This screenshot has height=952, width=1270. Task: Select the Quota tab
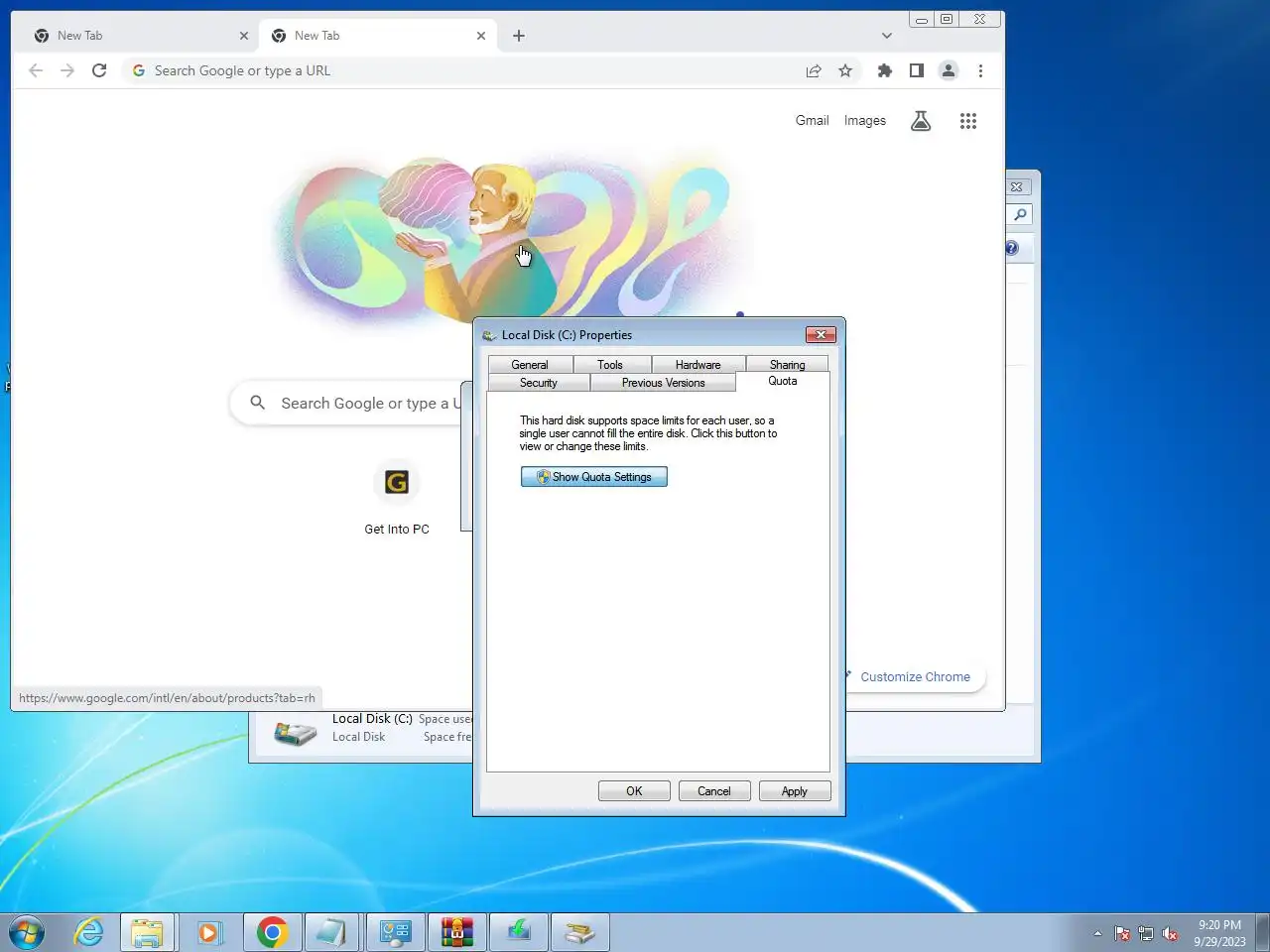pyautogui.click(x=783, y=381)
